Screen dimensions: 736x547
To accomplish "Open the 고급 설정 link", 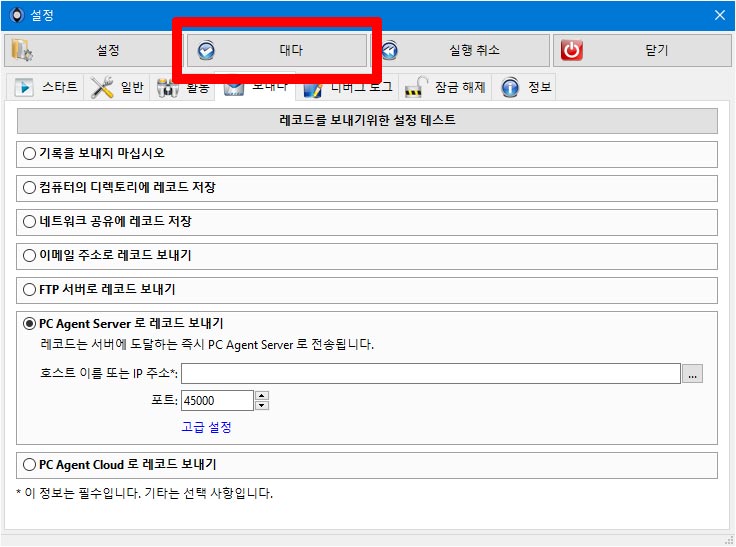I will pyautogui.click(x=207, y=427).
